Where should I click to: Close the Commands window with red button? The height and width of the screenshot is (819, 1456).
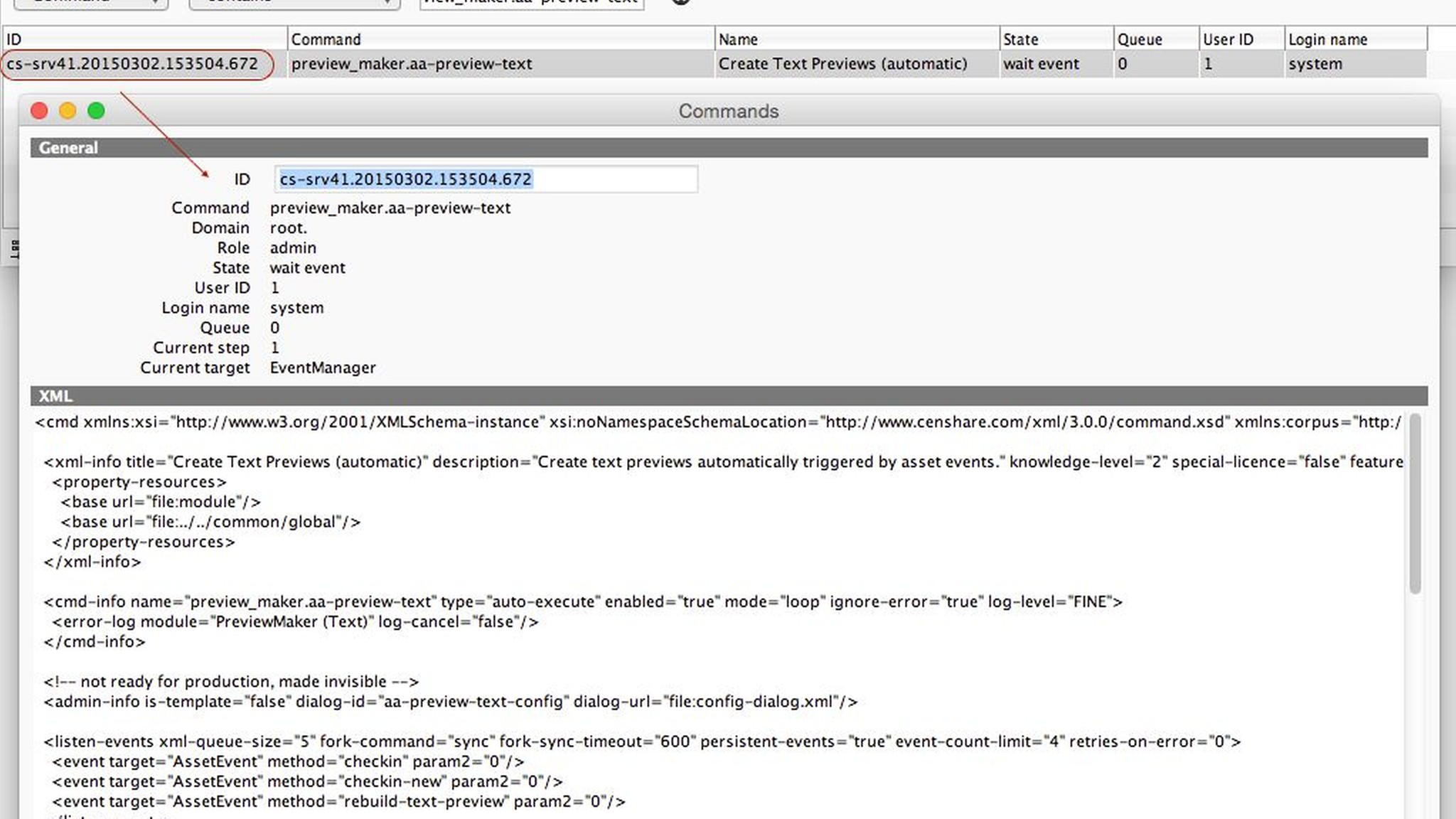coord(39,111)
